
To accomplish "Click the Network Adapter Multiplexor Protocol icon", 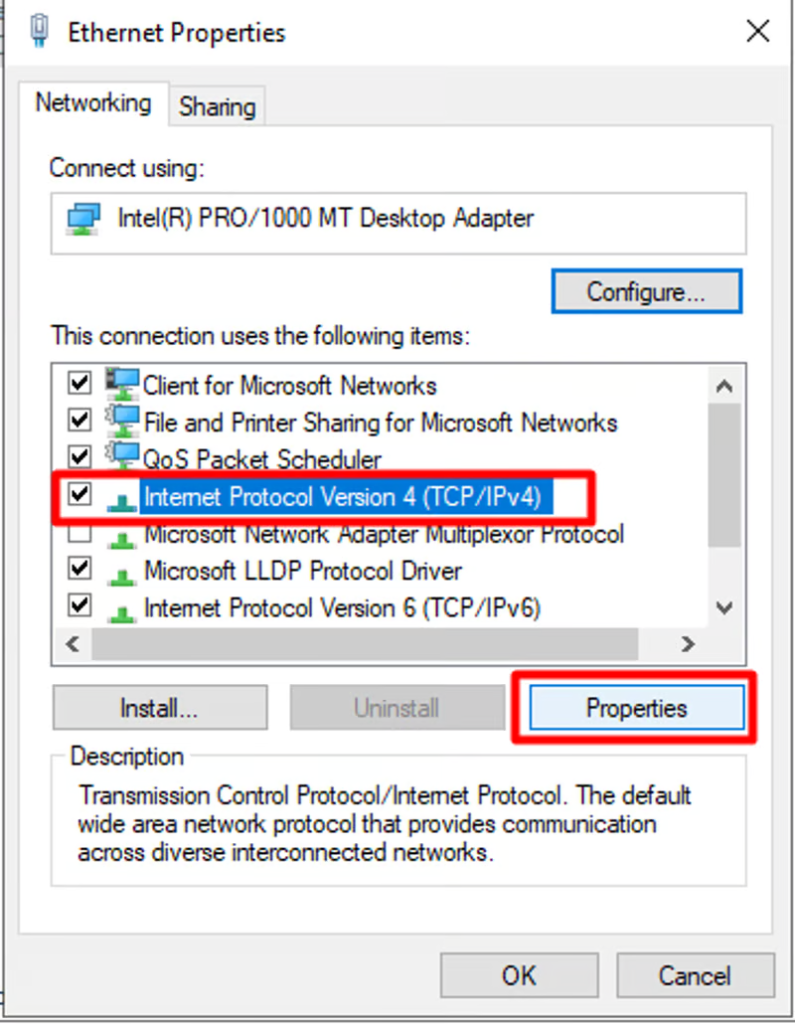I will click(x=122, y=538).
